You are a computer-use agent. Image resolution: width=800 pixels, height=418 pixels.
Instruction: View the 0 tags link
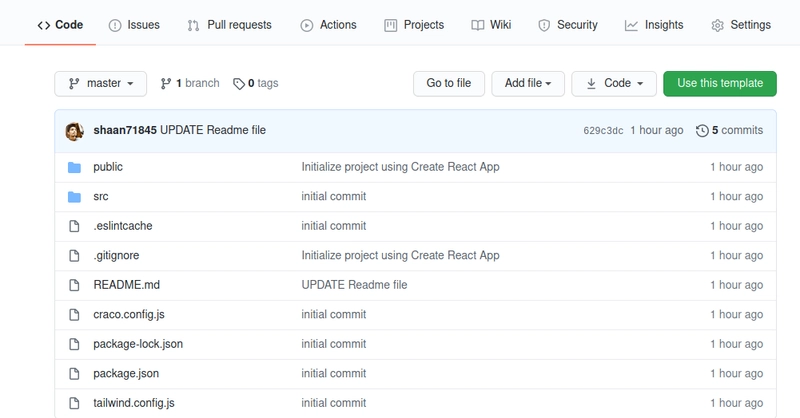pyautogui.click(x=256, y=83)
